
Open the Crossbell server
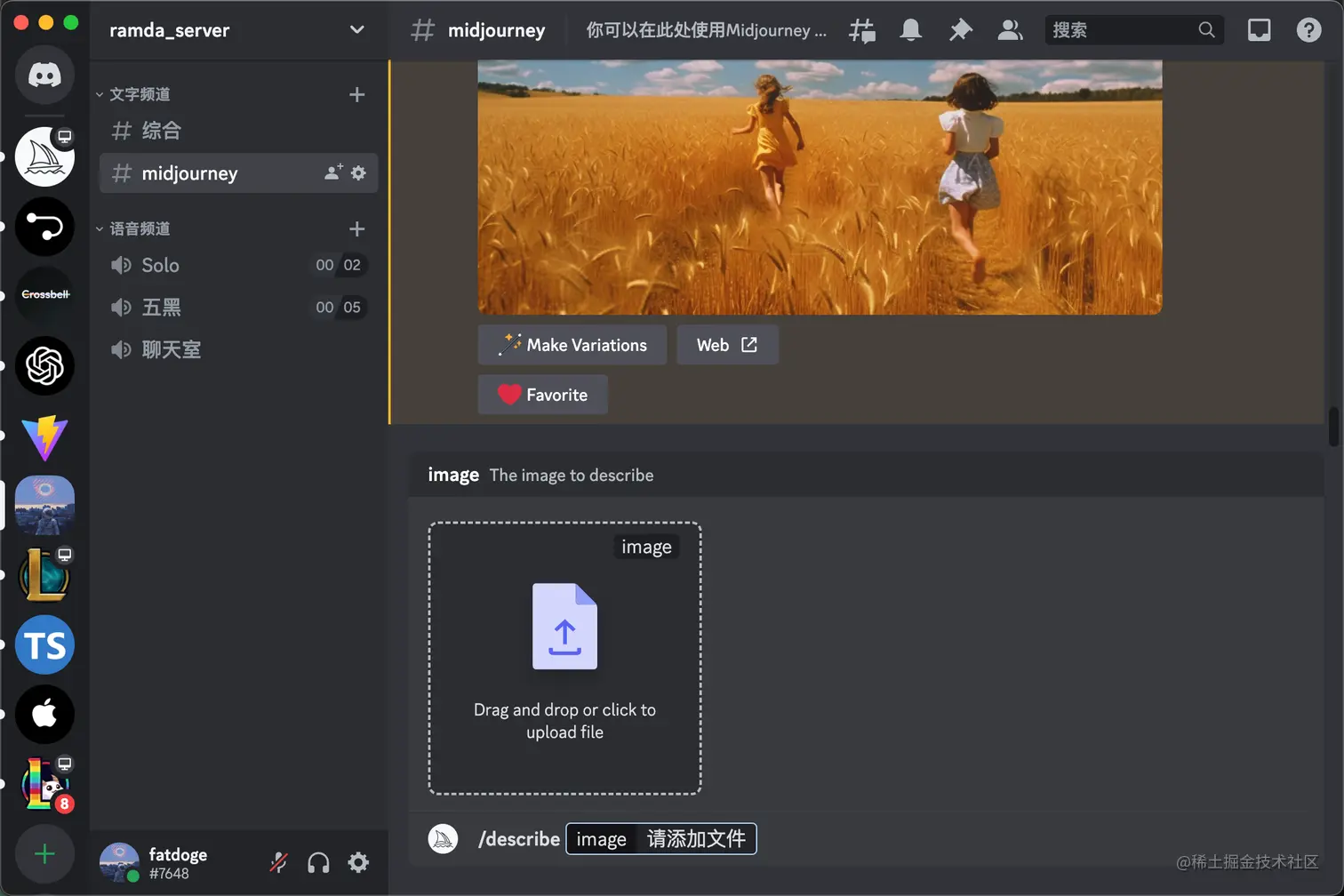point(44,296)
